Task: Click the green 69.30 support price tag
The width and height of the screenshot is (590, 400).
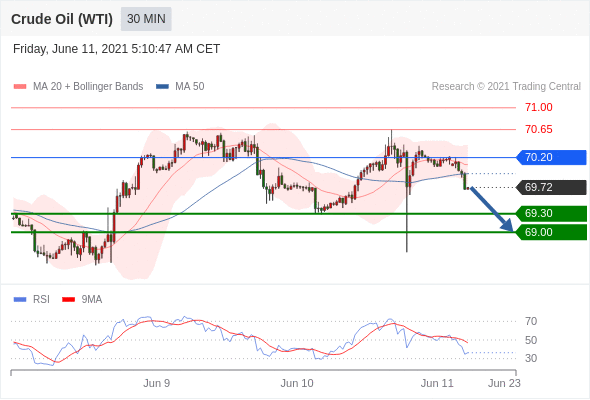Action: coord(551,213)
